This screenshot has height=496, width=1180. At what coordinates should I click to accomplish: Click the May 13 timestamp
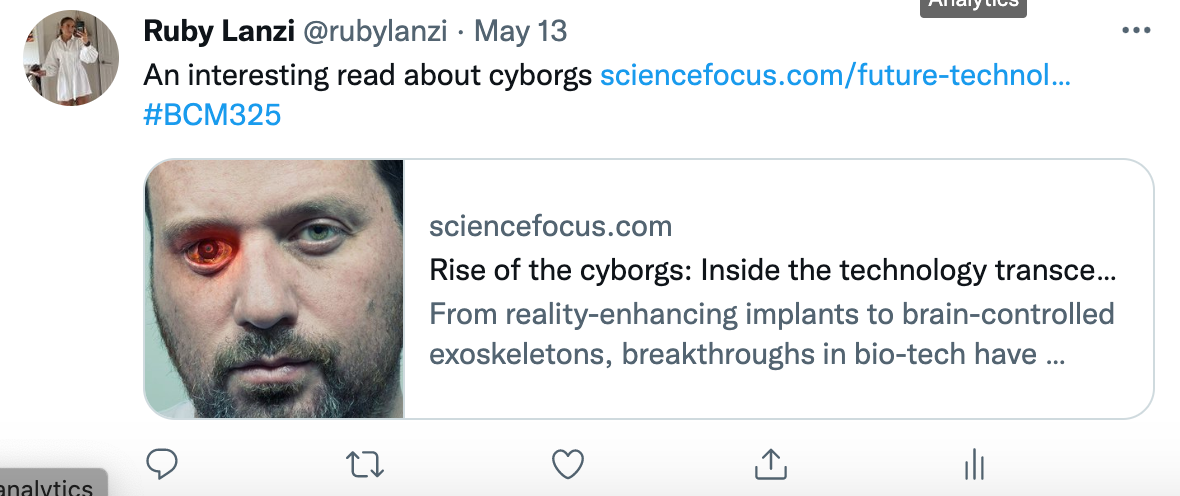(520, 31)
